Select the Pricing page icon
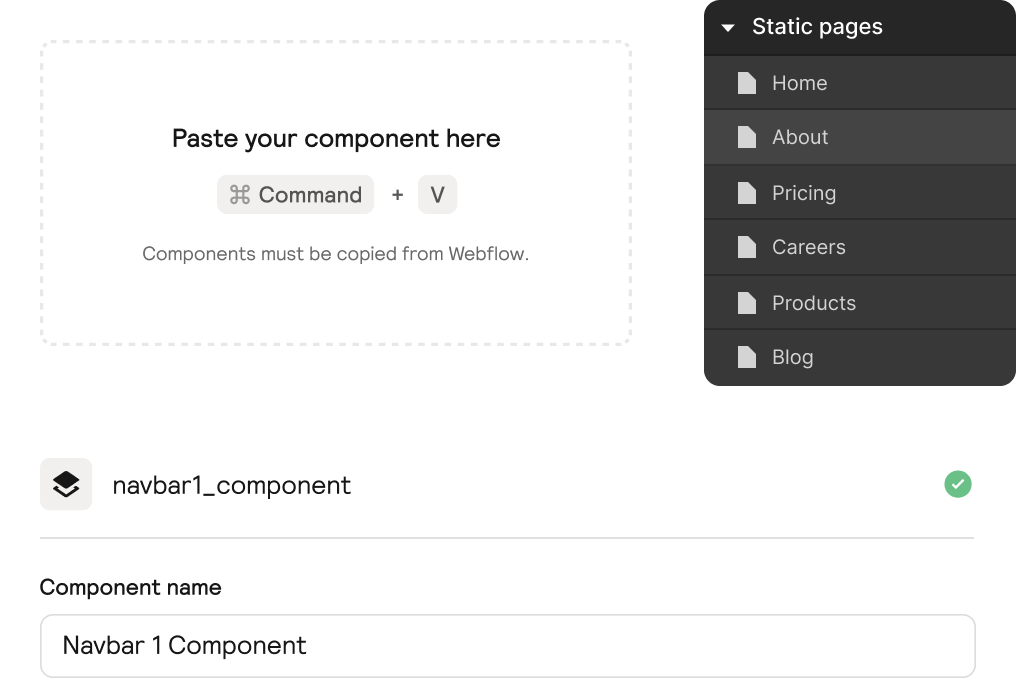The height and width of the screenshot is (696, 1016). [746, 192]
